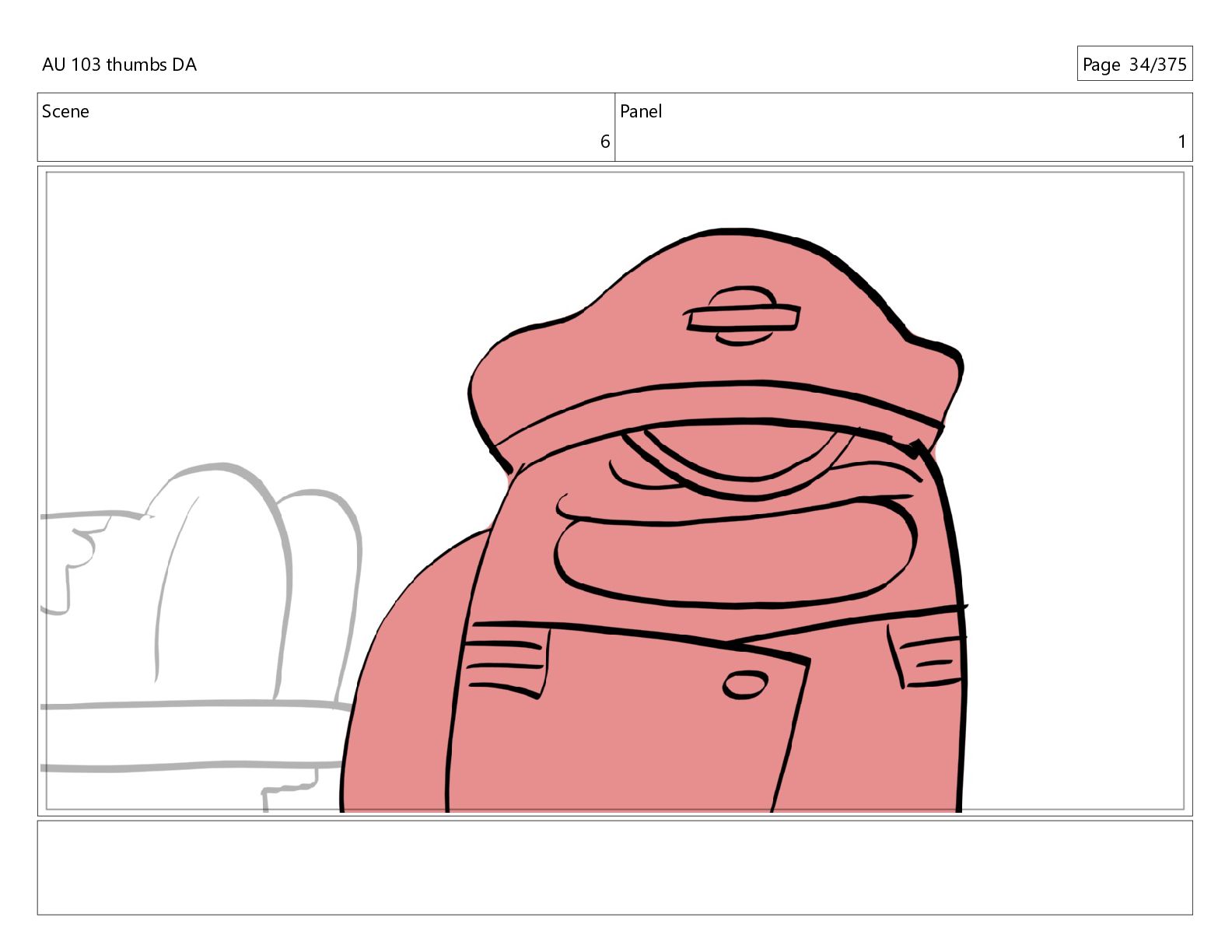Select the oval button on the coat

[x=745, y=684]
